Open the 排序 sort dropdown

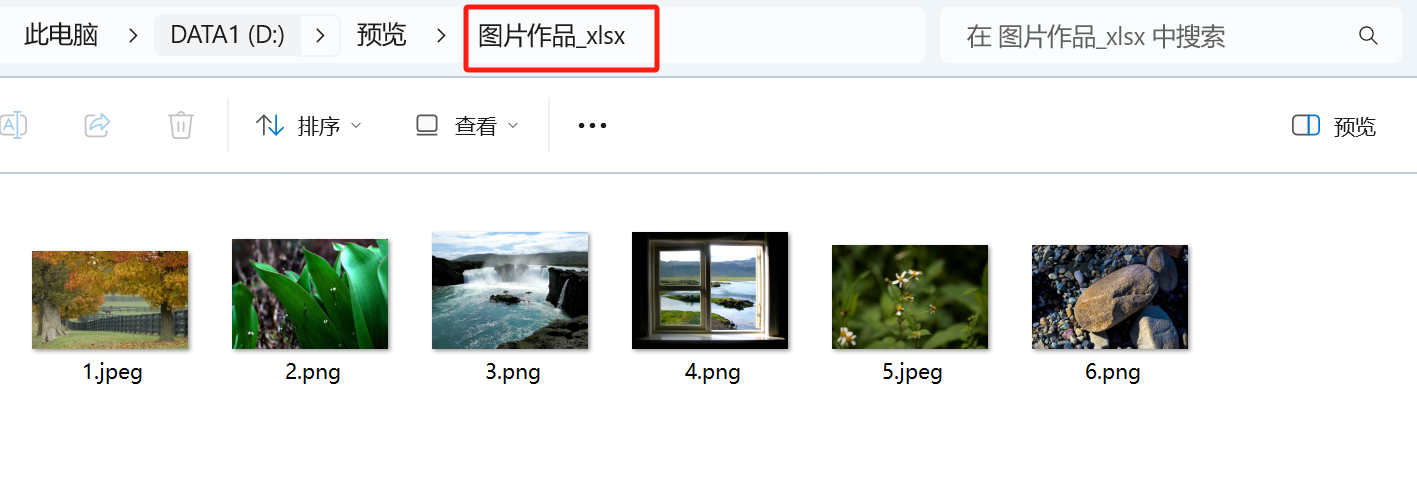309,126
